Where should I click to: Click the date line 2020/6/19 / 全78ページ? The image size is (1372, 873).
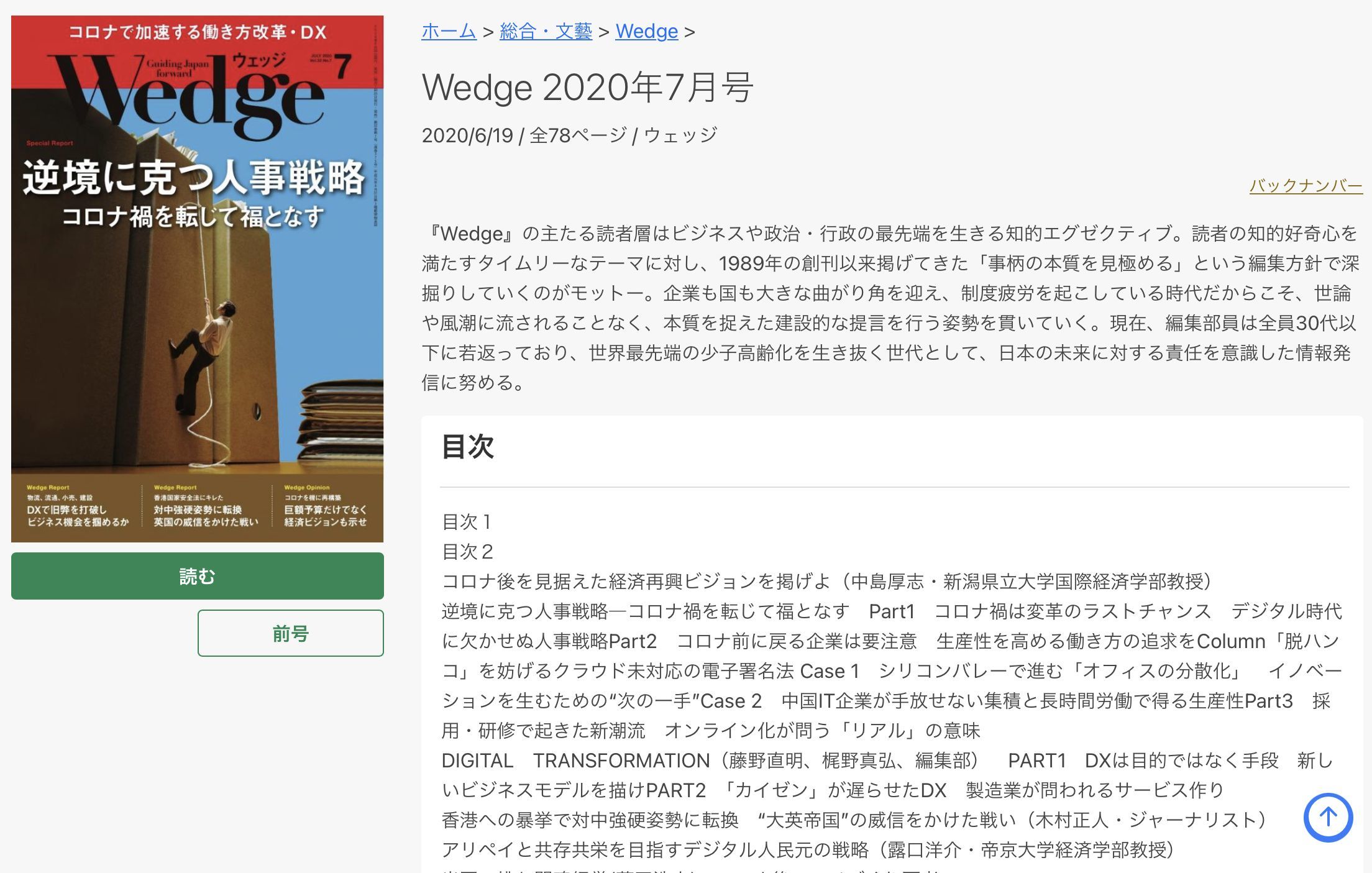click(569, 135)
